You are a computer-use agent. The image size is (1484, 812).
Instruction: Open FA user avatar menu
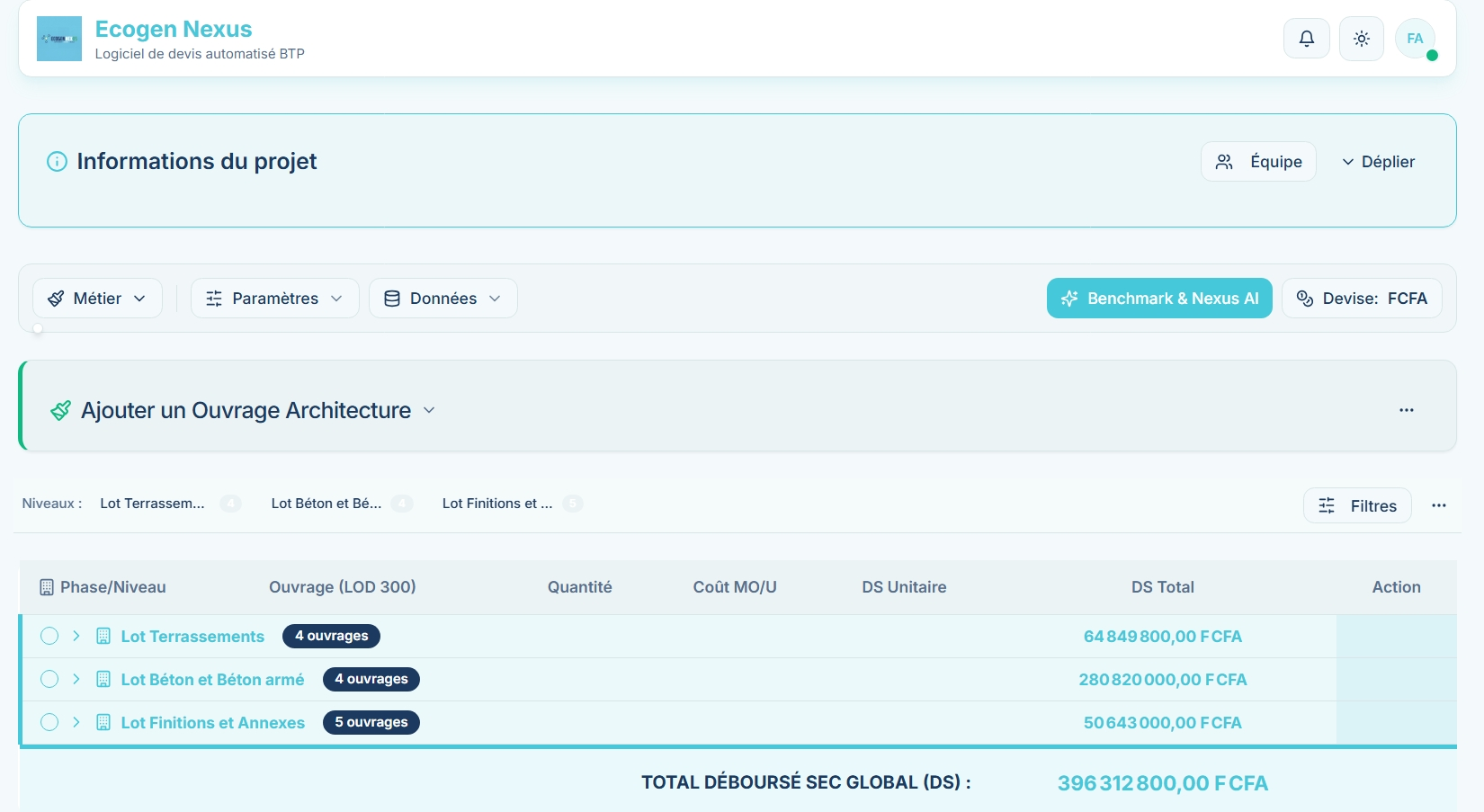click(1415, 39)
